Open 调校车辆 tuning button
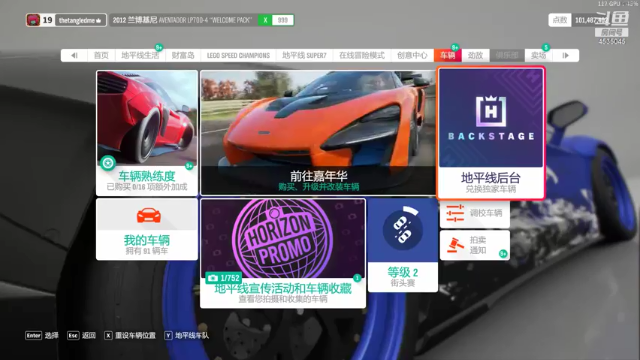The width and height of the screenshot is (640, 360). click(x=475, y=213)
